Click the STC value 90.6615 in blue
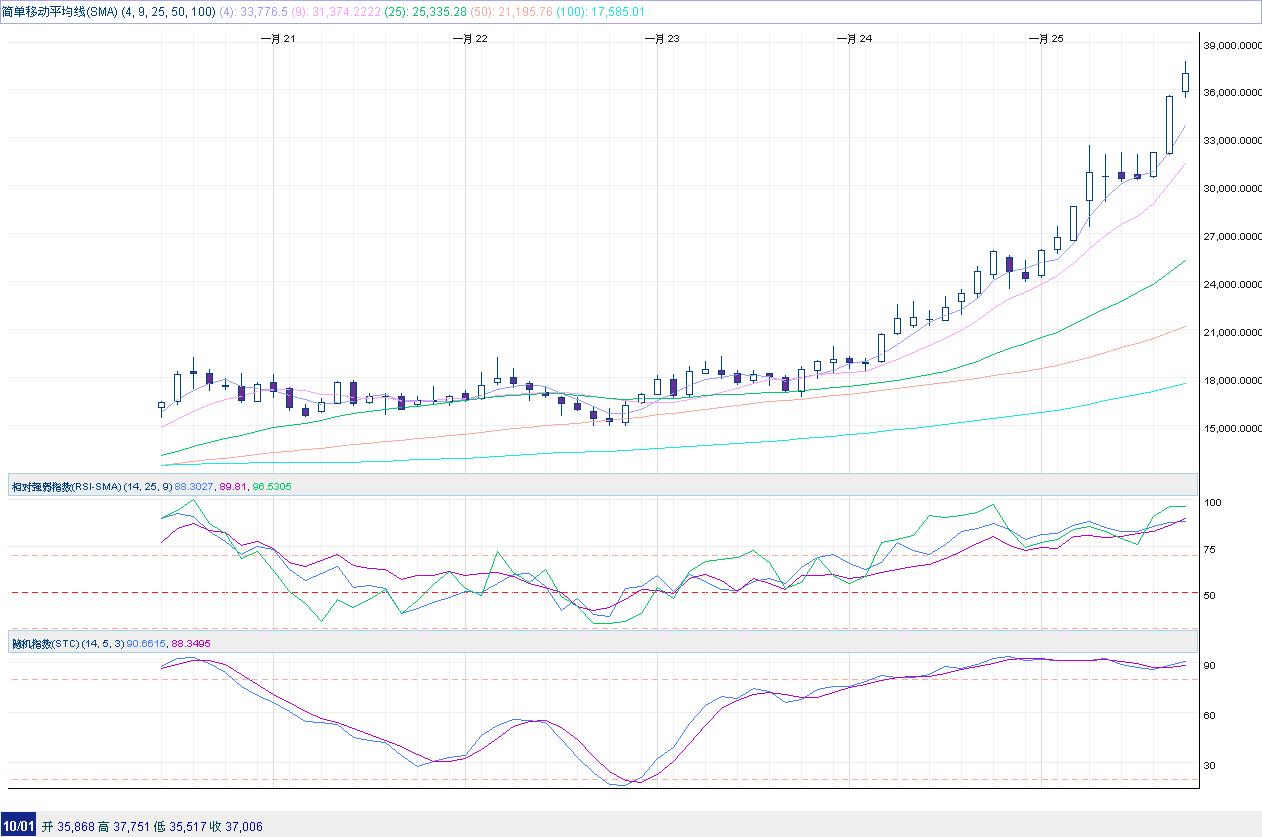This screenshot has width=1262, height=837. [x=147, y=644]
